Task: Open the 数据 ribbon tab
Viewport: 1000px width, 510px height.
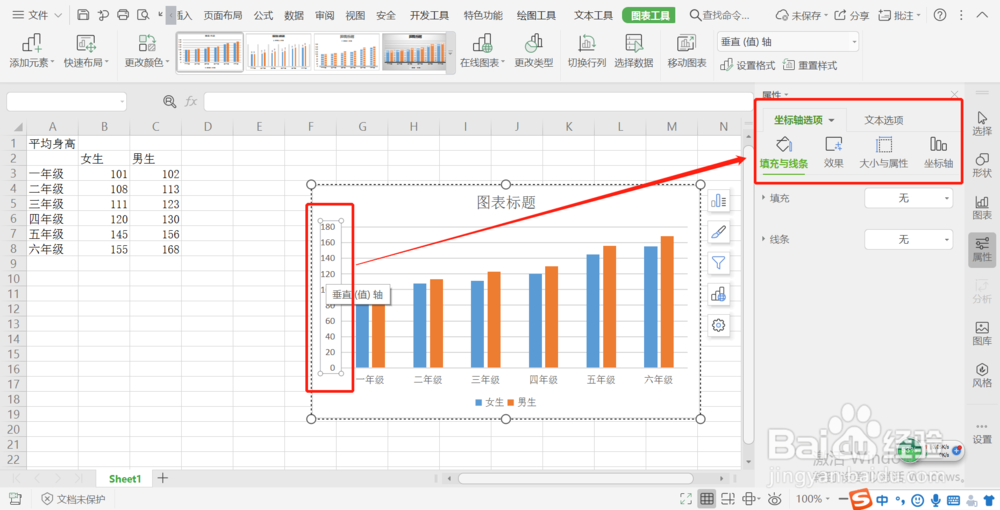Action: [293, 15]
